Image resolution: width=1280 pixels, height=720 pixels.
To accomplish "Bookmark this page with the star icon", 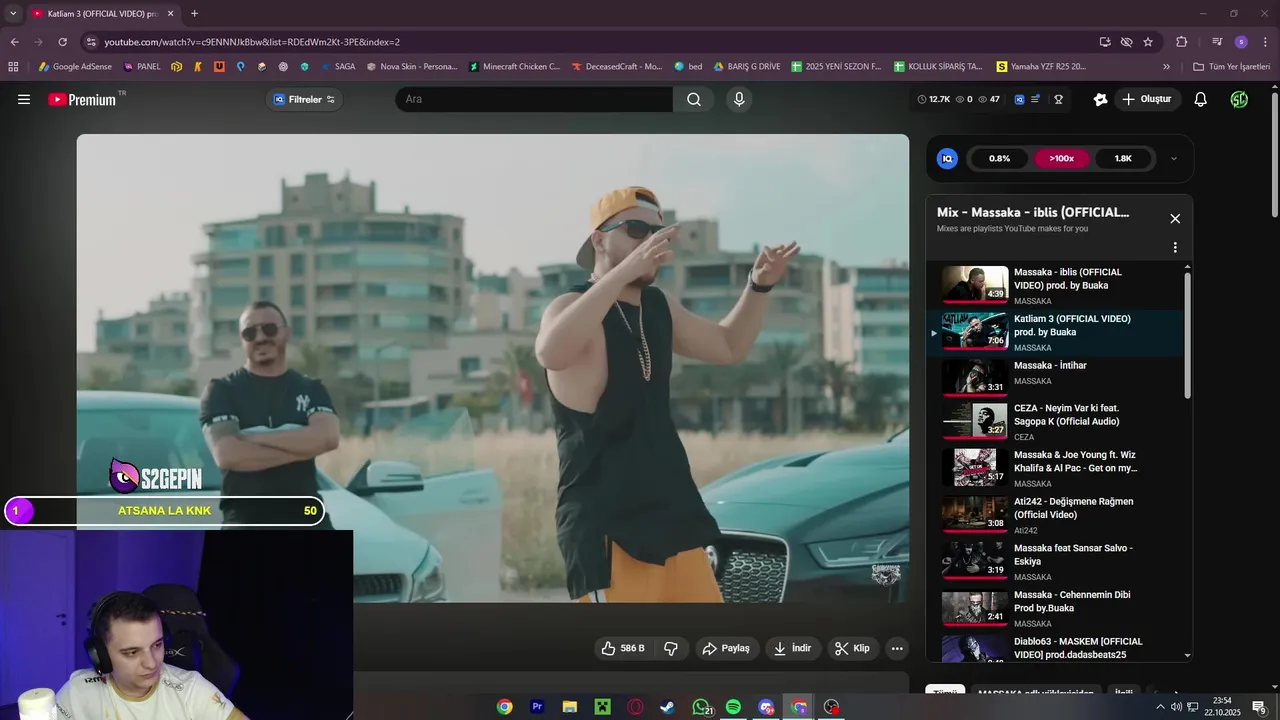I will pyautogui.click(x=1148, y=42).
